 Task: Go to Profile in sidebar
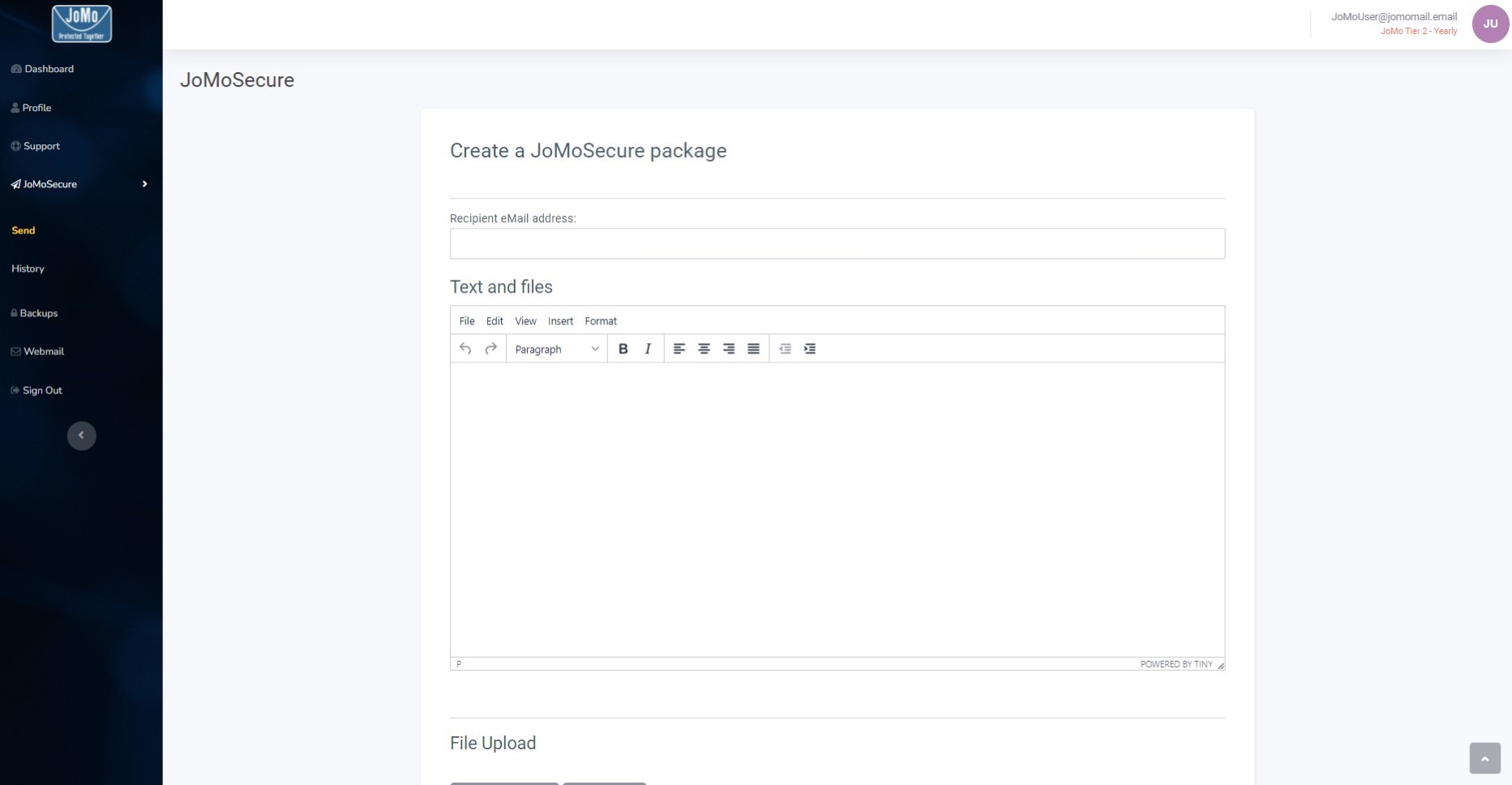[x=31, y=108]
